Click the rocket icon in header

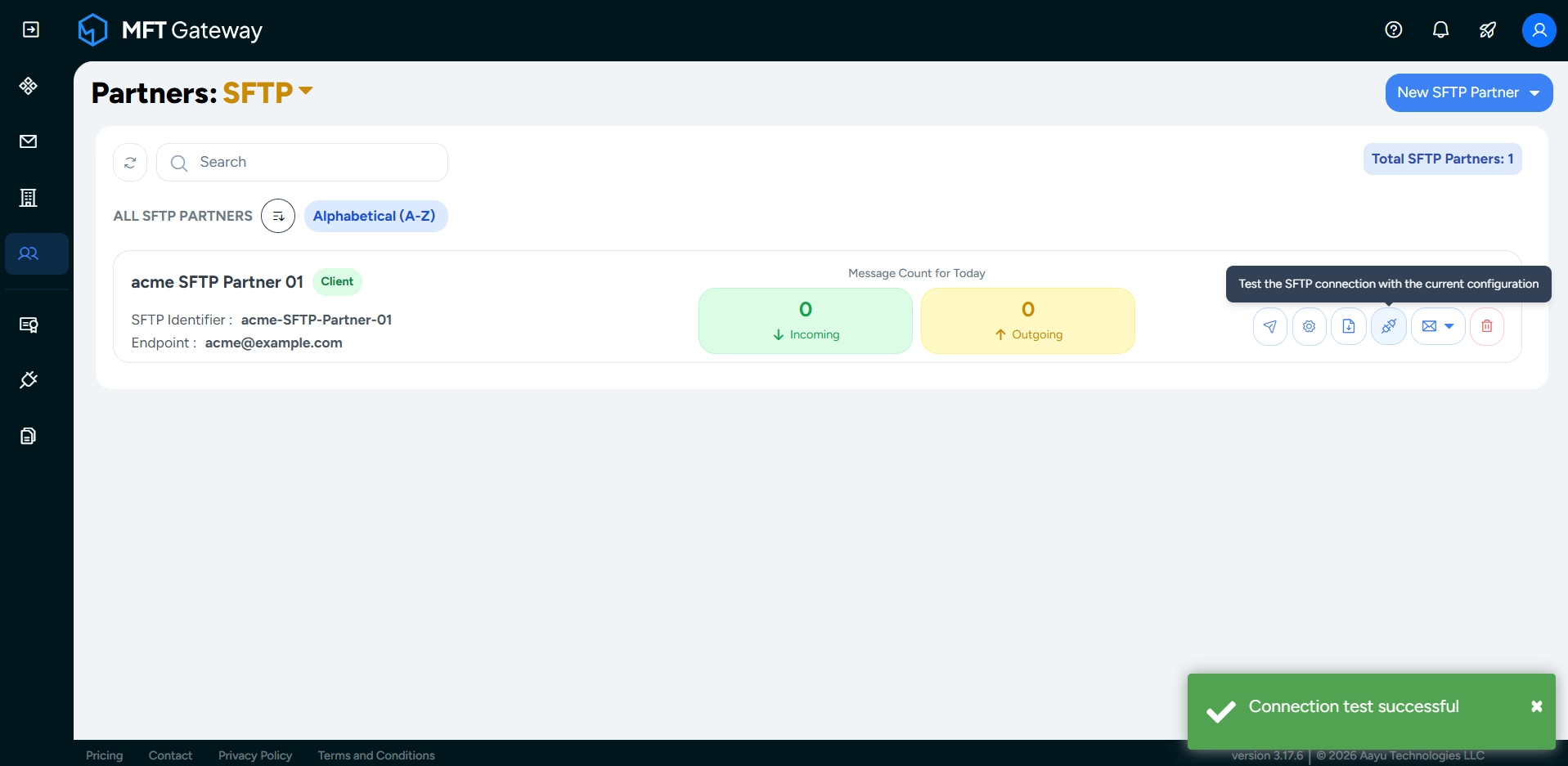[x=1488, y=30]
